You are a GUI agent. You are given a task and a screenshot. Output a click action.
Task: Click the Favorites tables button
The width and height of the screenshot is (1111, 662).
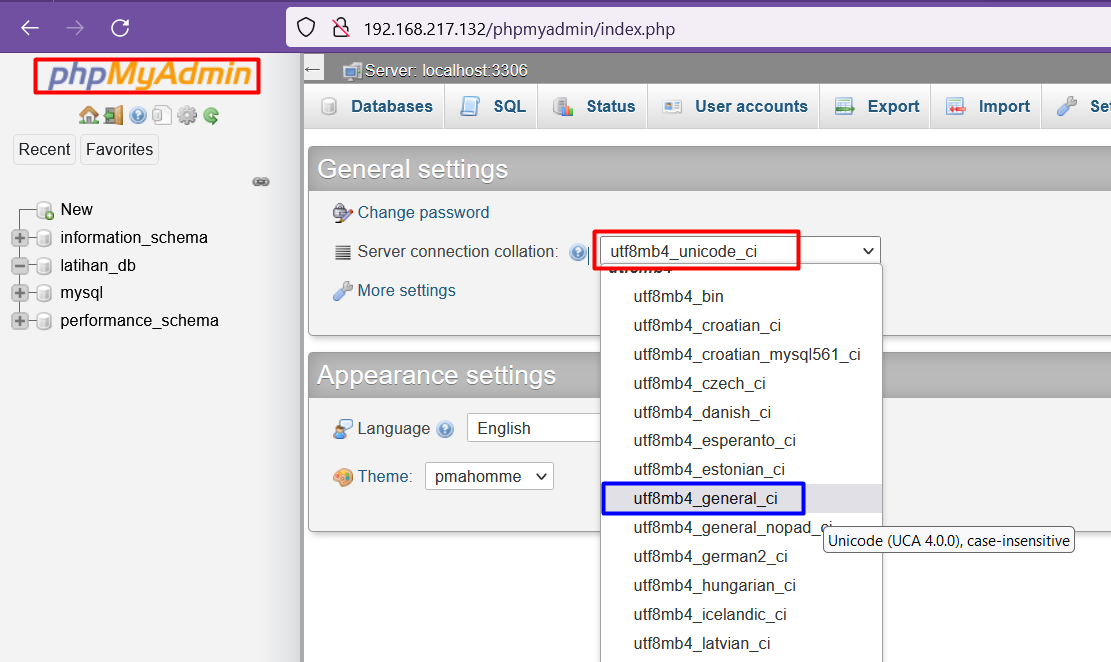[119, 150]
